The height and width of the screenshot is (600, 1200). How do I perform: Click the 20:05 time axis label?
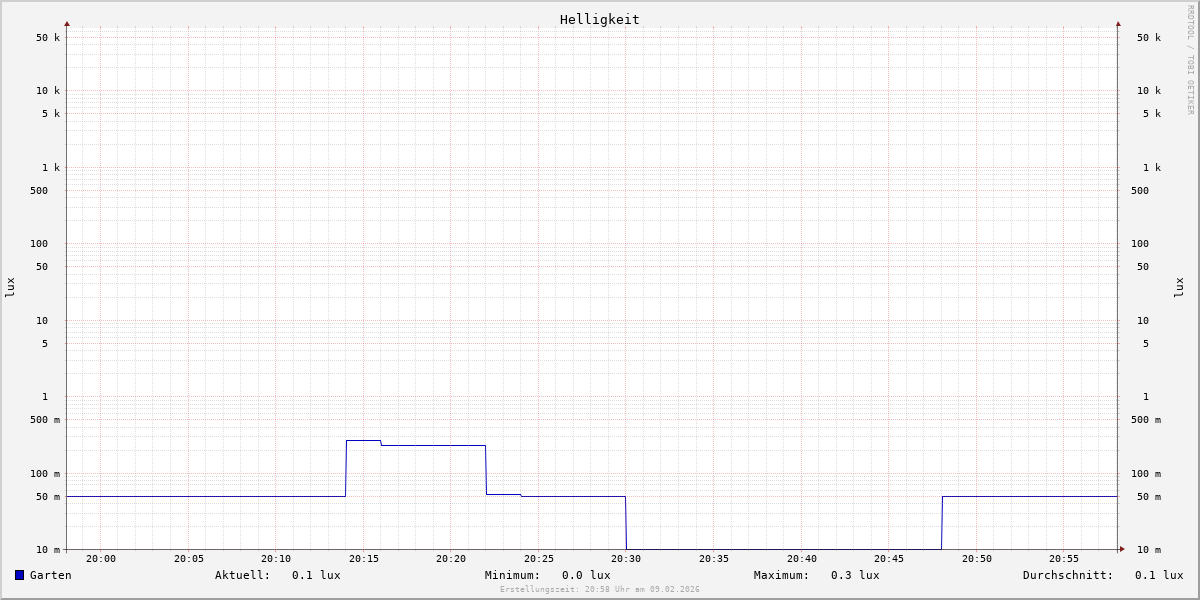tap(189, 559)
